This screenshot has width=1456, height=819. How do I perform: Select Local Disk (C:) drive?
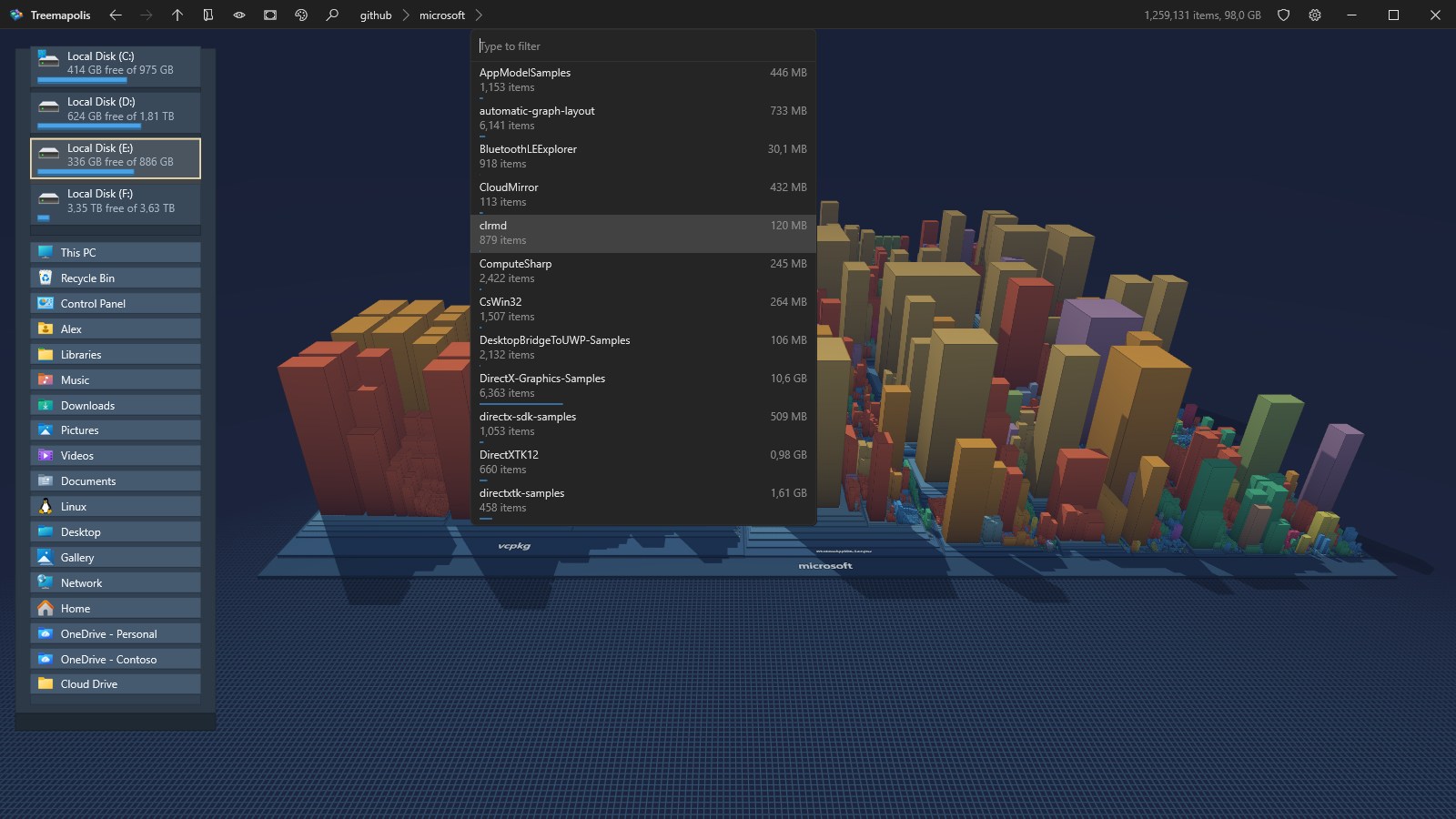pyautogui.click(x=116, y=66)
